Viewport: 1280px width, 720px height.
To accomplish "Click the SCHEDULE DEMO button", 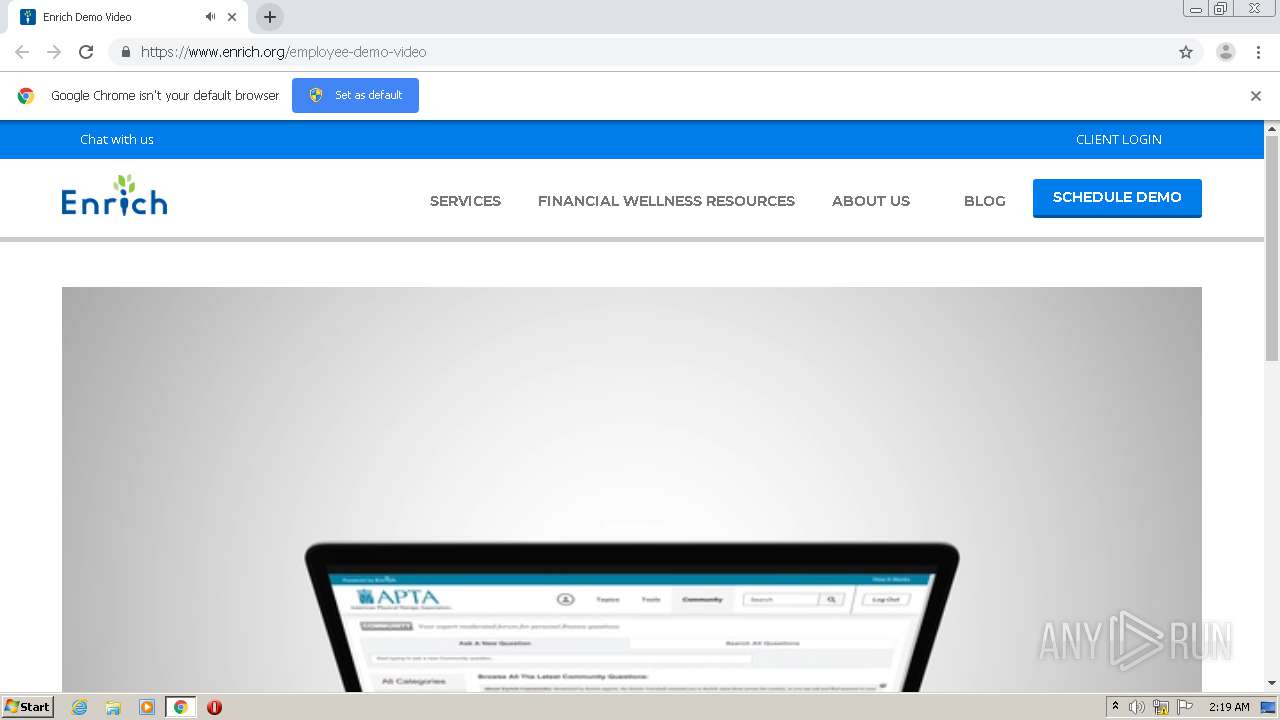I will (1117, 198).
